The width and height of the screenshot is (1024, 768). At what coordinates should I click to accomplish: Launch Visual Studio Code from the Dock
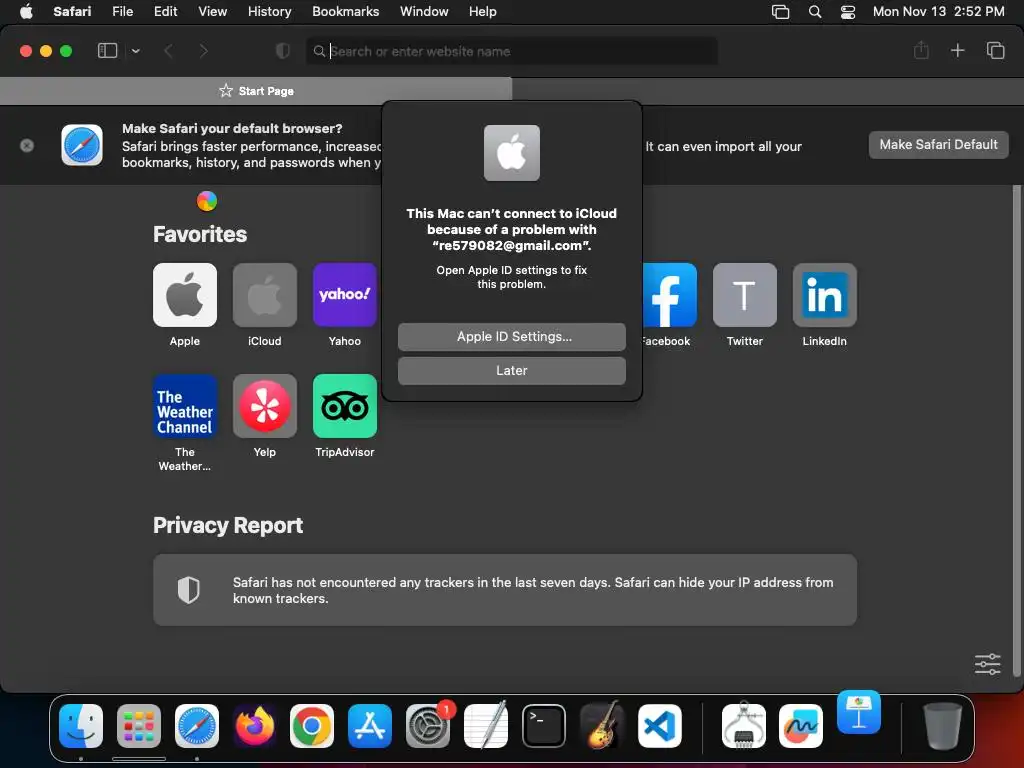tap(660, 726)
